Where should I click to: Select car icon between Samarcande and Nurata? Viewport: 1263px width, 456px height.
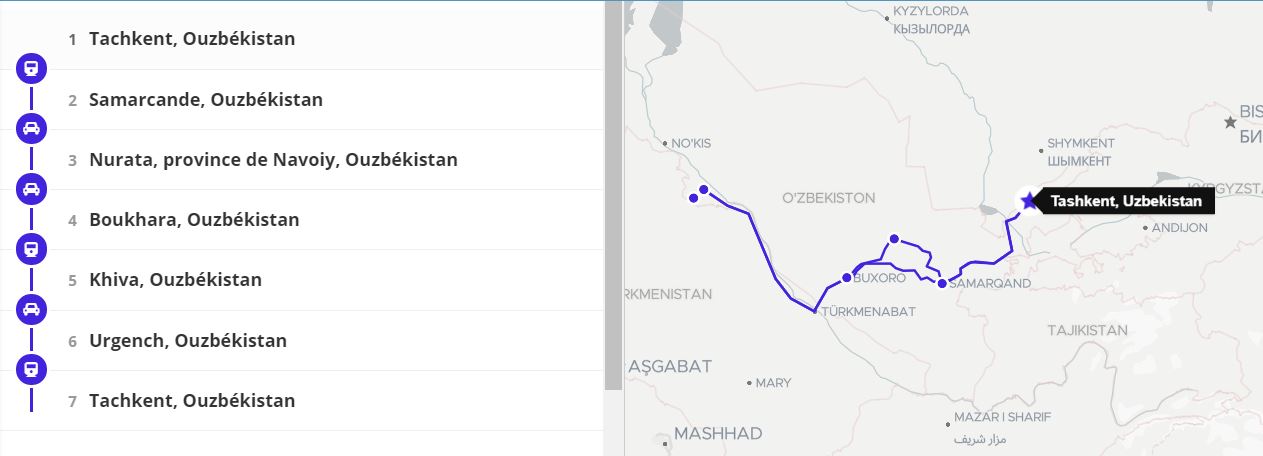[x=31, y=129]
